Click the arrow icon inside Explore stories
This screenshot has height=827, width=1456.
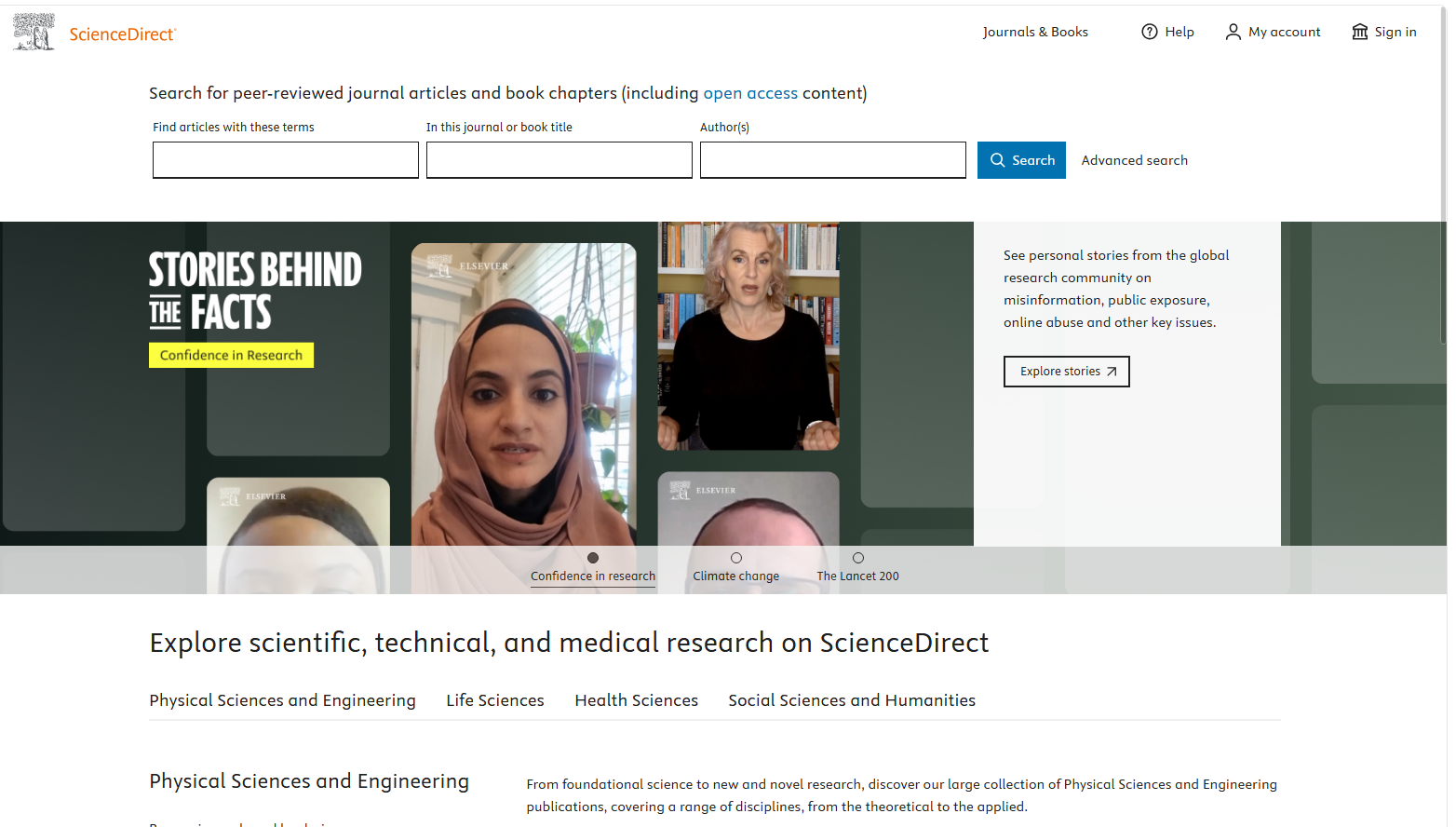(1113, 371)
